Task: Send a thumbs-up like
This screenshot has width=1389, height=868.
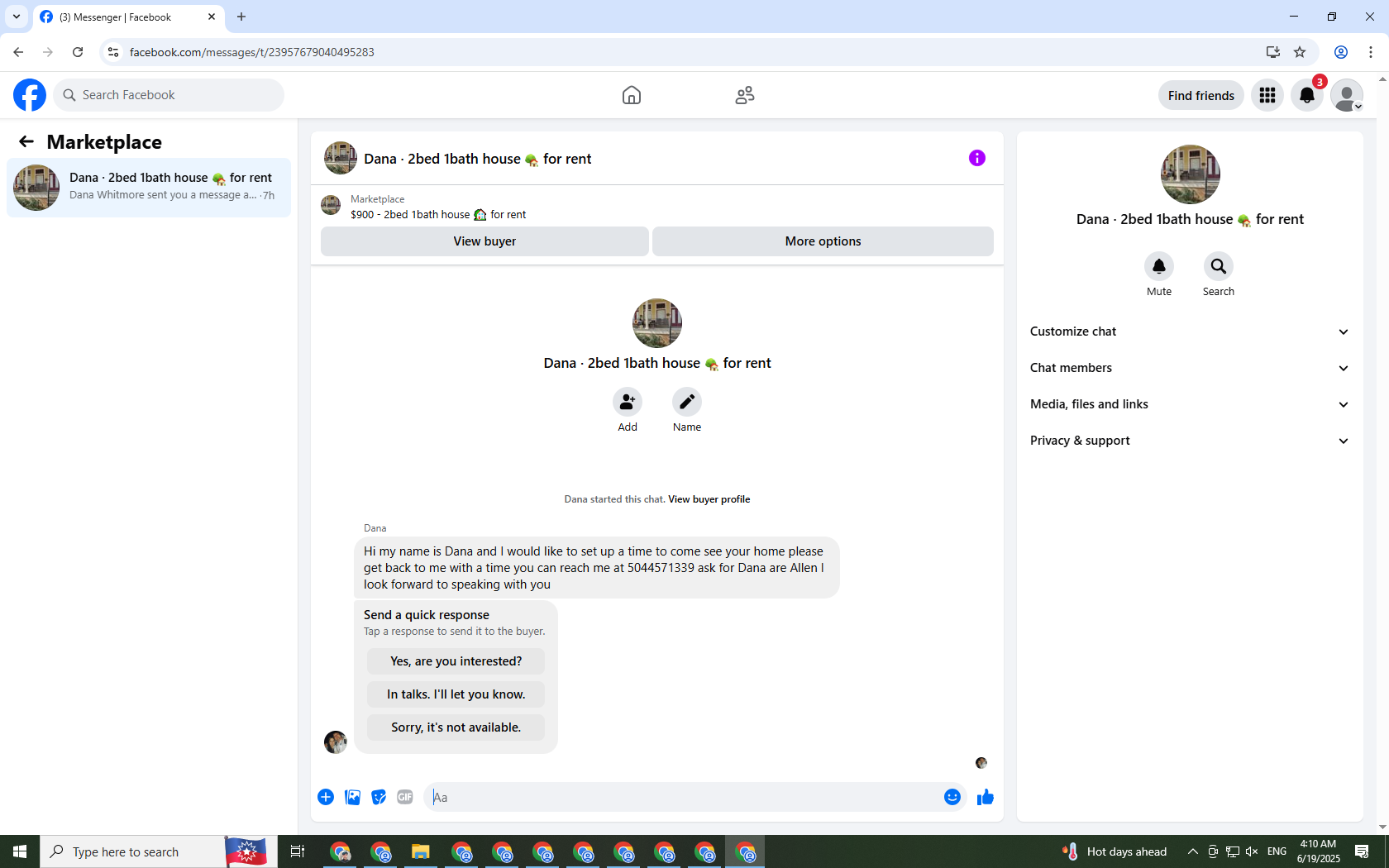Action: 986,797
